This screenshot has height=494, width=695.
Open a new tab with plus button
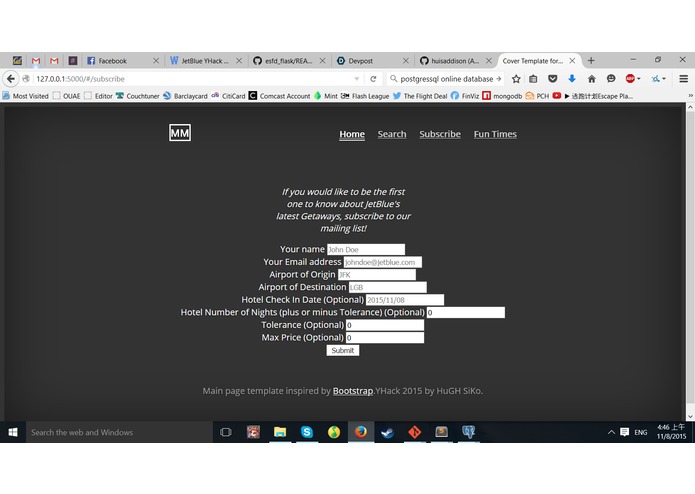tap(591, 61)
